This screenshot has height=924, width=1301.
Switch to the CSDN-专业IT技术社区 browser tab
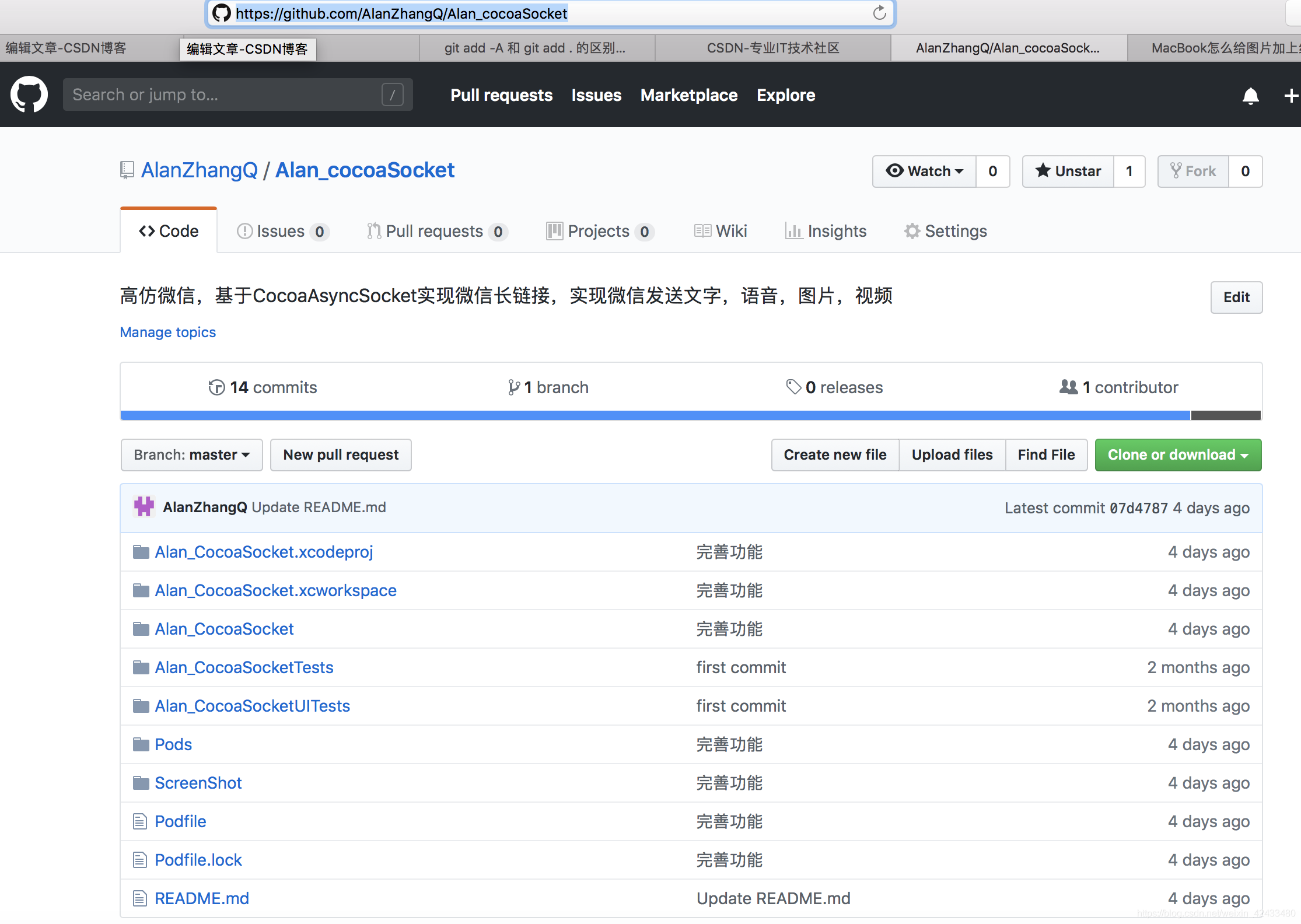click(x=773, y=48)
